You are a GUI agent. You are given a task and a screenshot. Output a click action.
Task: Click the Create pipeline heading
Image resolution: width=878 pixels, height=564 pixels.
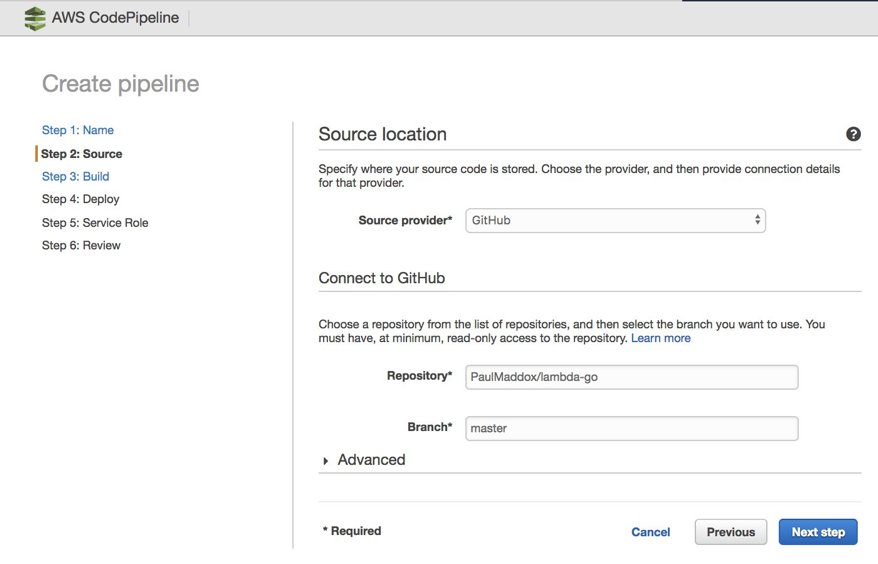click(x=121, y=84)
